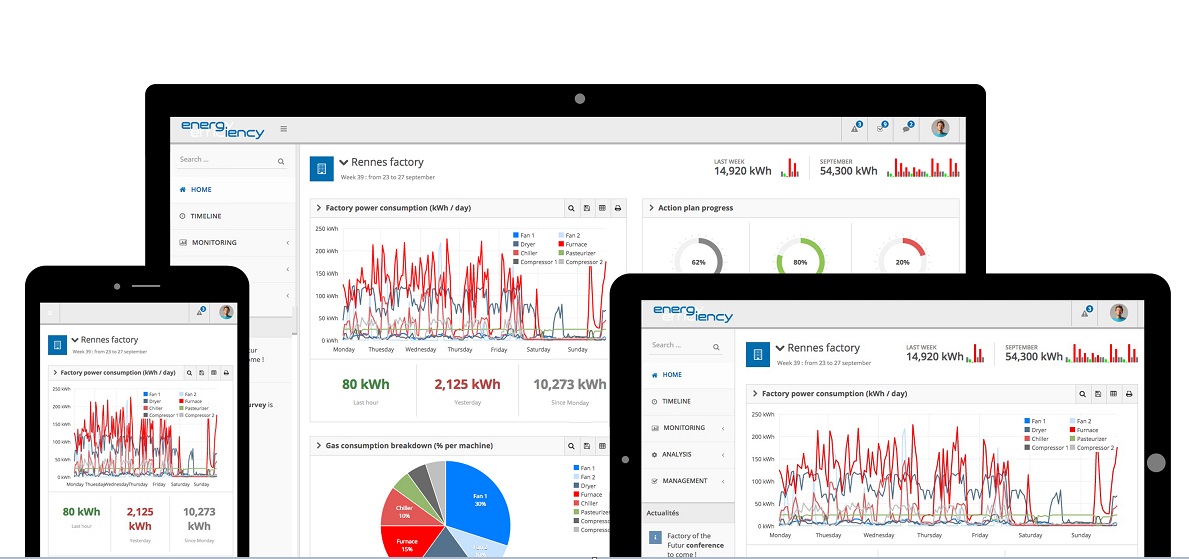Collapse Action plan progress panel

(651, 208)
